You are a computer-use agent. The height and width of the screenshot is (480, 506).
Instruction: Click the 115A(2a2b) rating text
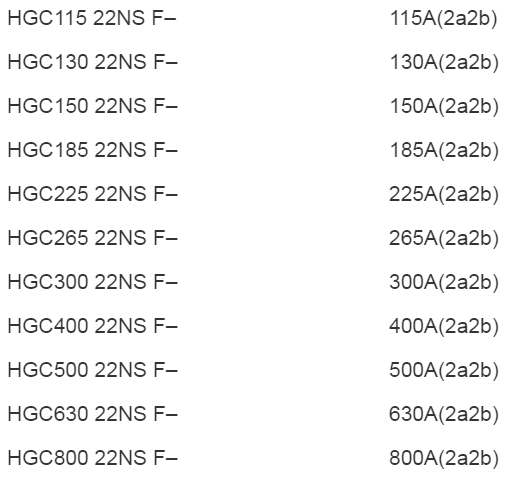point(444,18)
